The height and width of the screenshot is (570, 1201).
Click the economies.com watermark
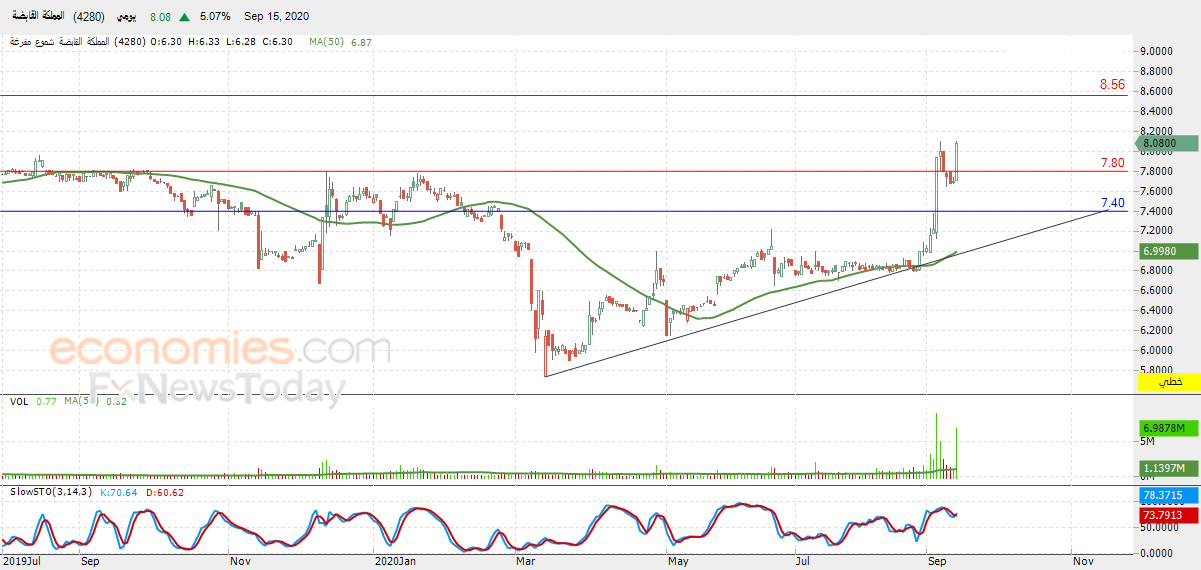coord(220,350)
